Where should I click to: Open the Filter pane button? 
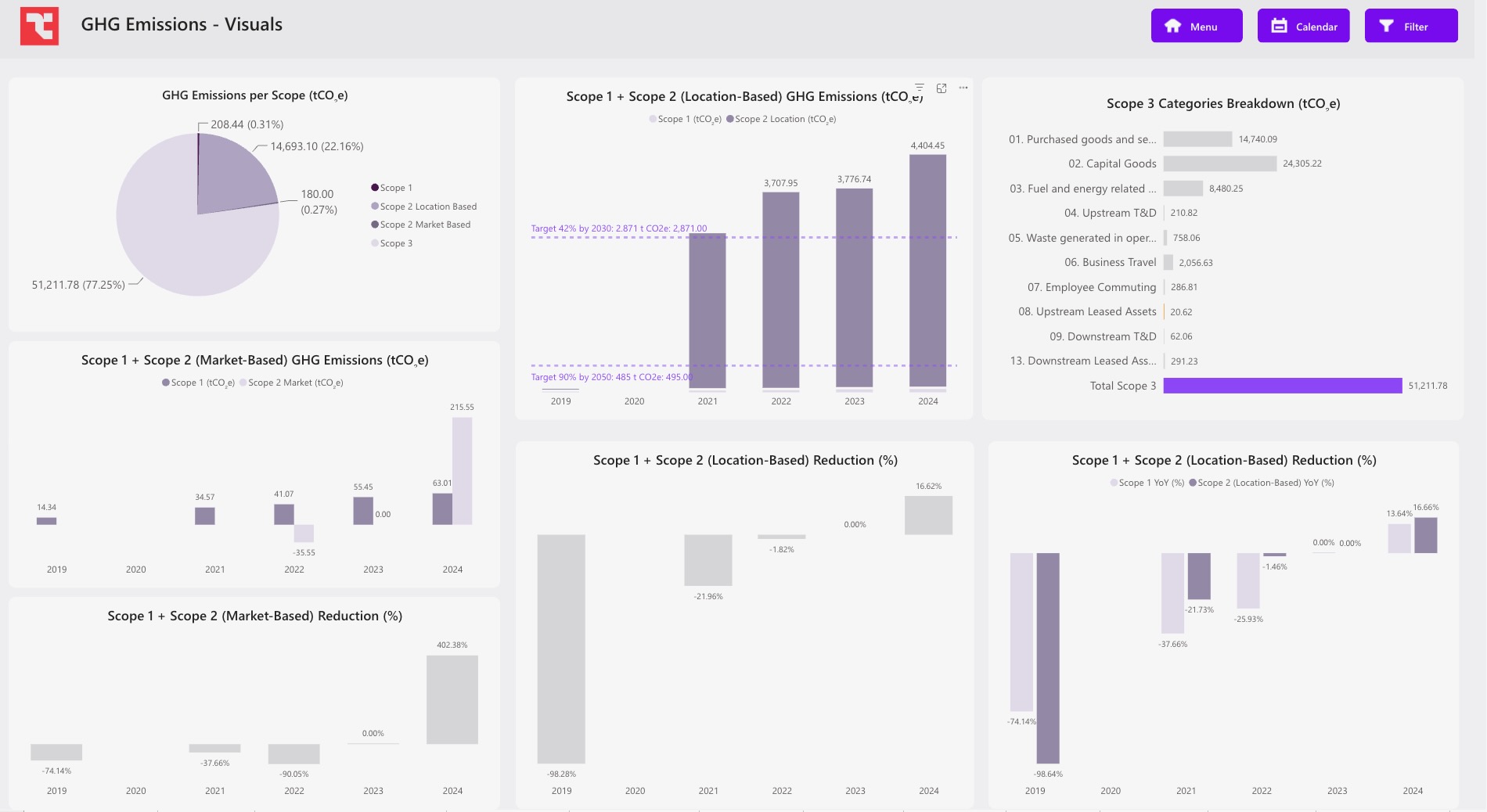point(1410,26)
